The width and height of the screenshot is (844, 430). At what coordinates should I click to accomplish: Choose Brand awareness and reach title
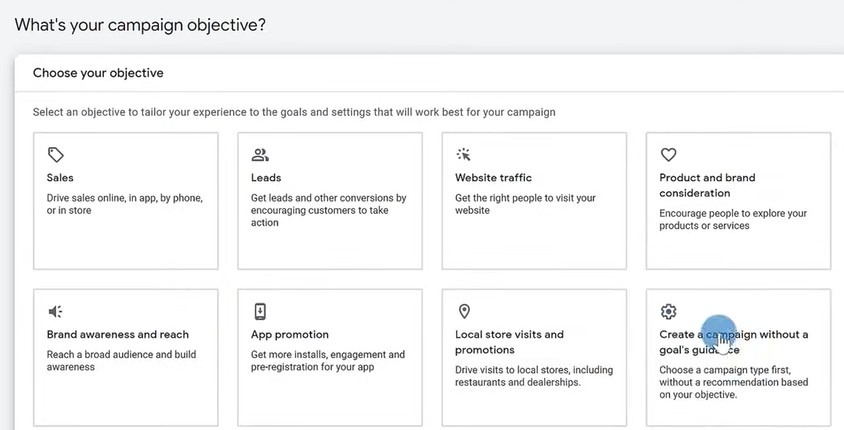click(118, 335)
